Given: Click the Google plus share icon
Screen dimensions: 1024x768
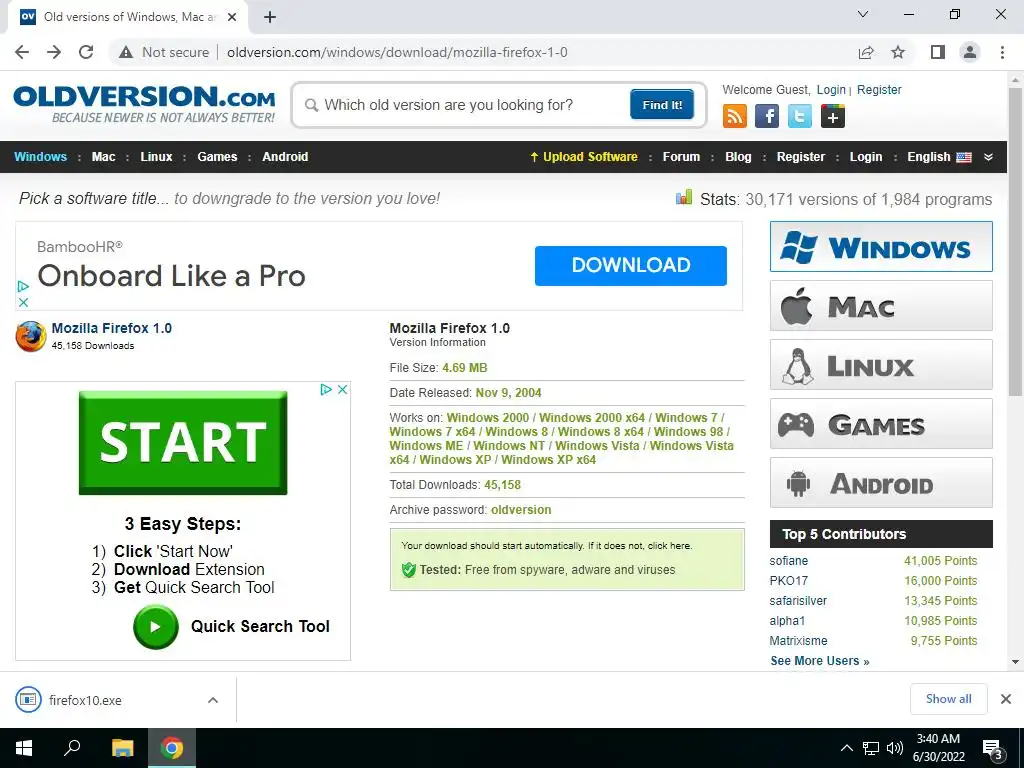Looking at the screenshot, I should (833, 117).
